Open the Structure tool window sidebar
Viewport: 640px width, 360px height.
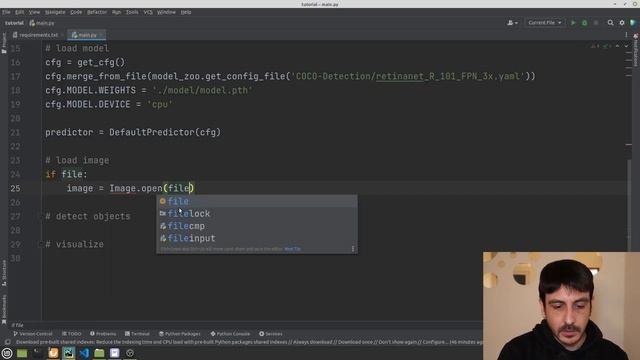[x=4, y=273]
